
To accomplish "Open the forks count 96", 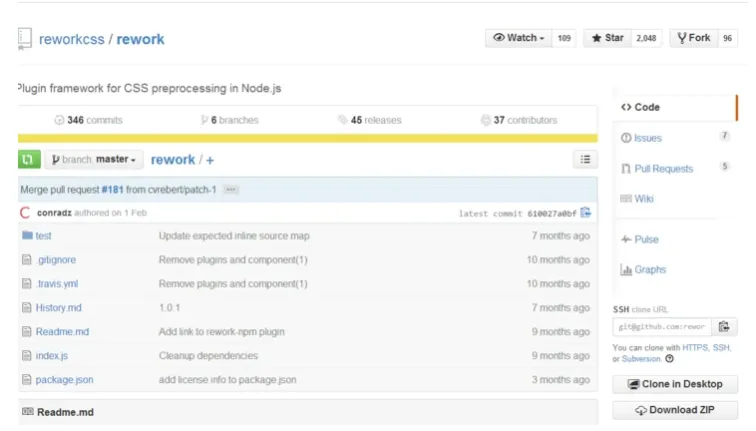I will point(728,38).
